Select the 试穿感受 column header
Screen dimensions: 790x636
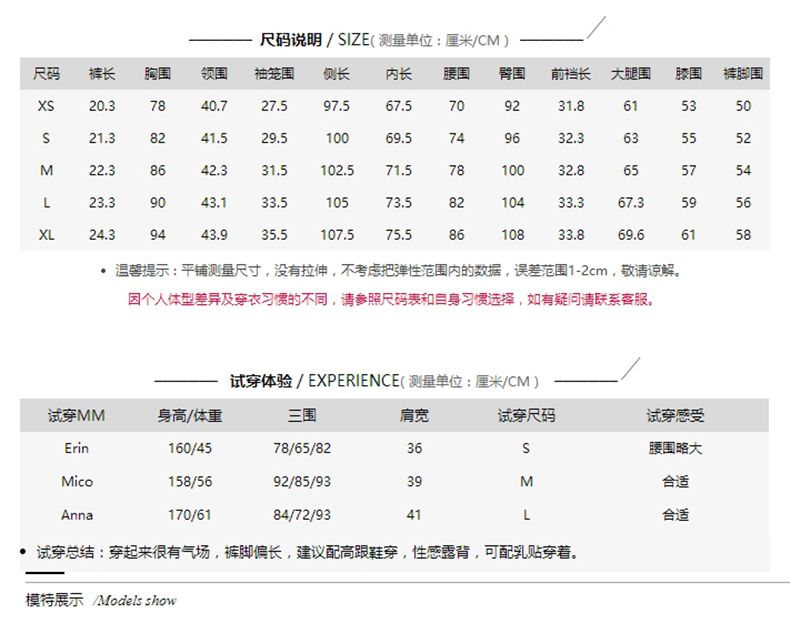[675, 415]
